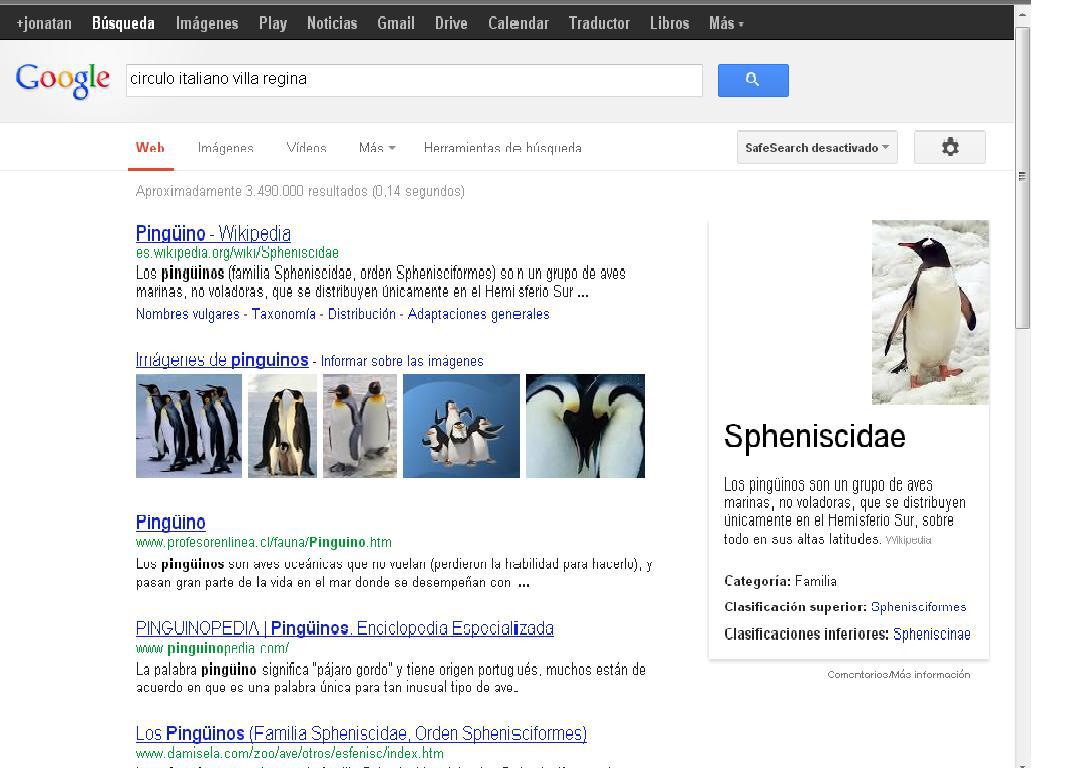Open Distribución sublink
Screen dimensions: 1085x768
coord(362,314)
